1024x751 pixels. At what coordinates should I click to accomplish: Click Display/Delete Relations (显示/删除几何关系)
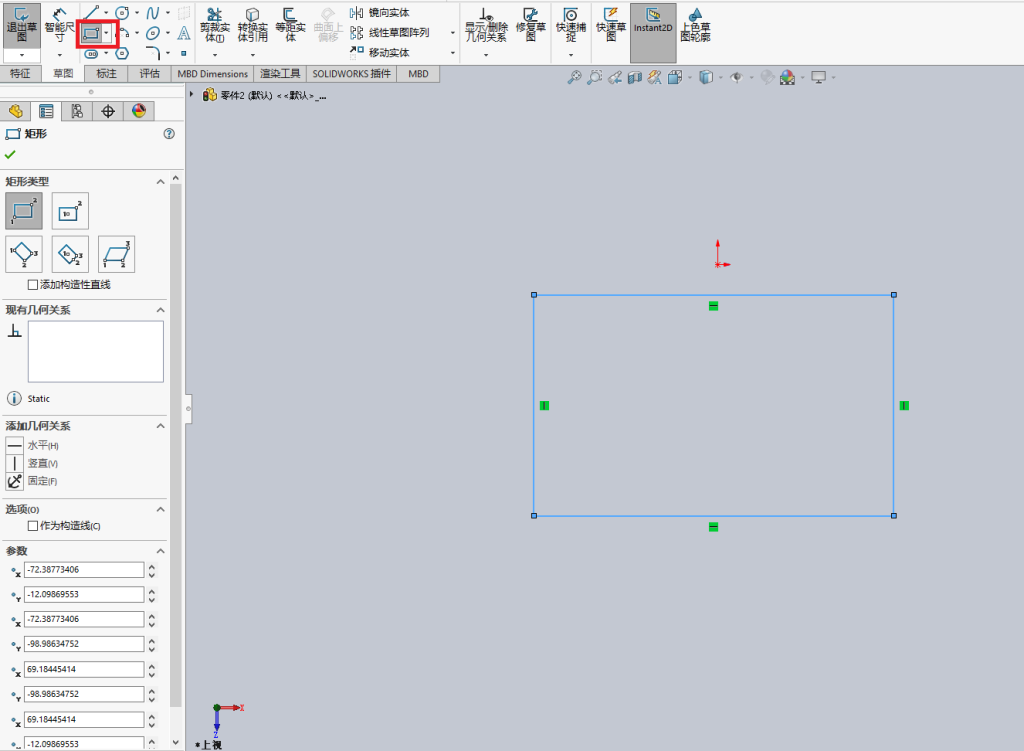click(486, 25)
